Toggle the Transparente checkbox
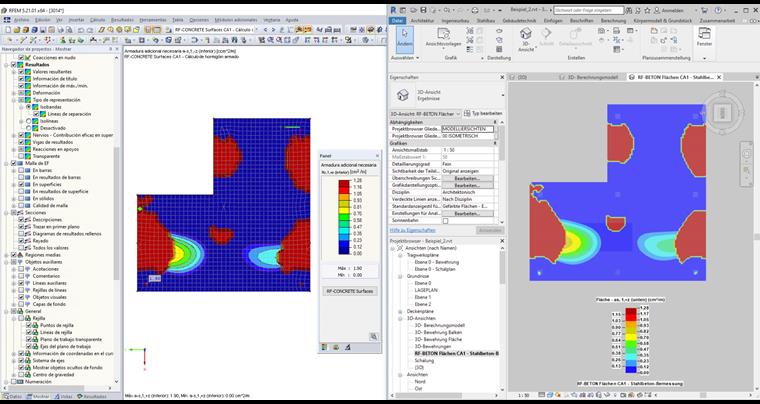The image size is (760, 404). [21, 156]
